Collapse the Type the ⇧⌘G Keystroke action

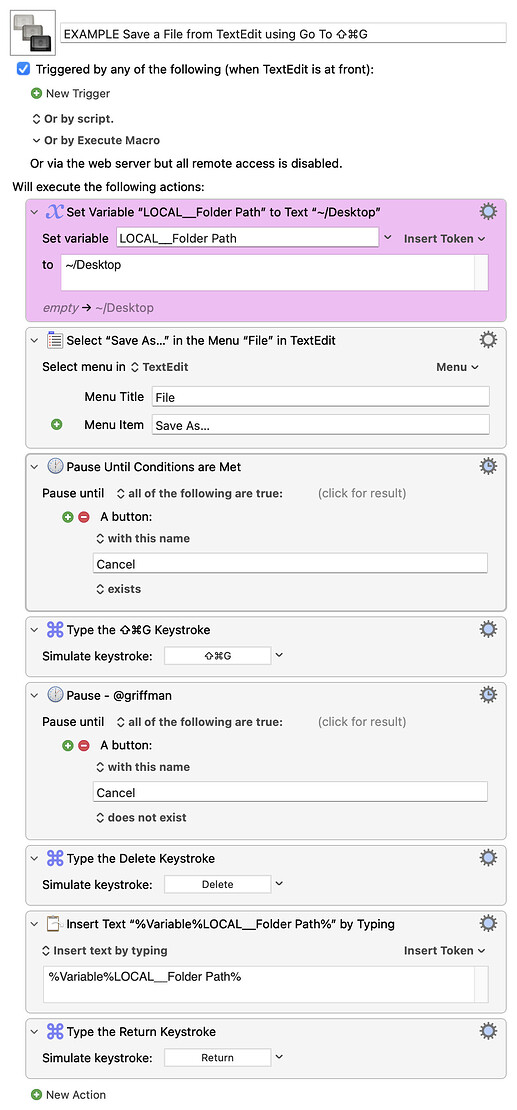click(34, 630)
